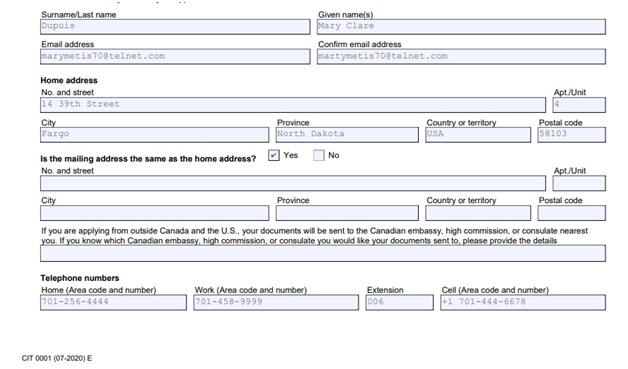This screenshot has width=628, height=369.
Task: Click the empty mailing Apt./Unit field
Action: click(579, 183)
